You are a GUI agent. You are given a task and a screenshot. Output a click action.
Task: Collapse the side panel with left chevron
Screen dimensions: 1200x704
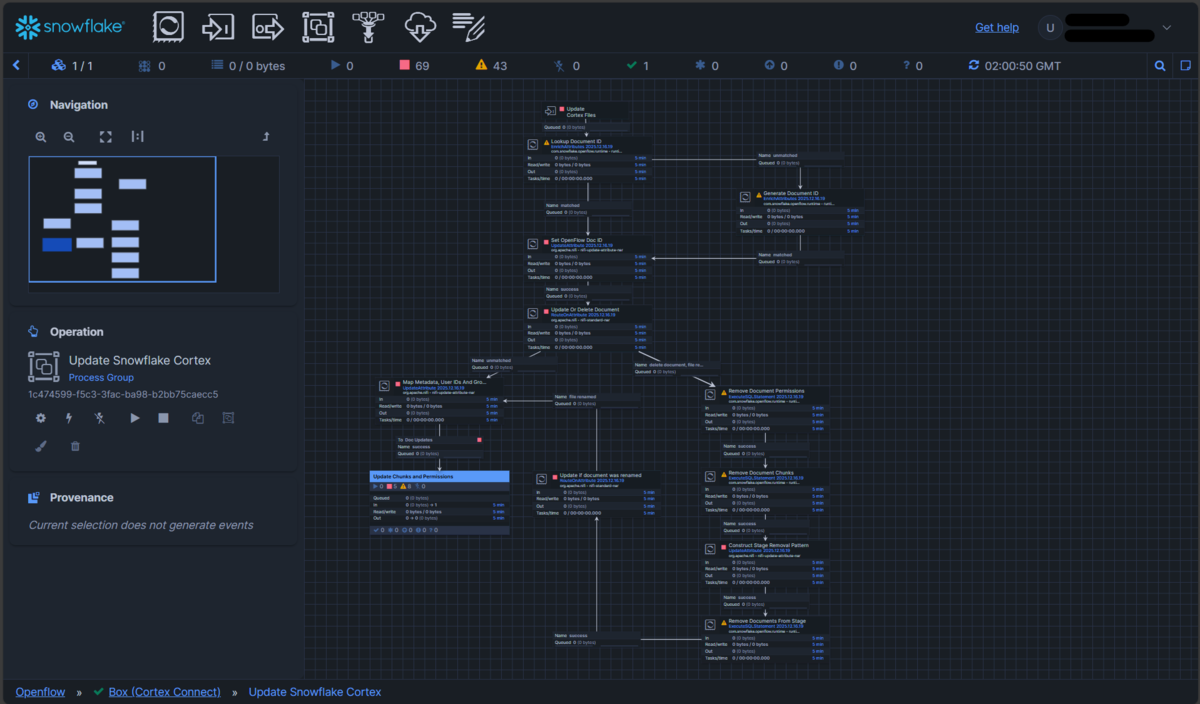point(16,66)
